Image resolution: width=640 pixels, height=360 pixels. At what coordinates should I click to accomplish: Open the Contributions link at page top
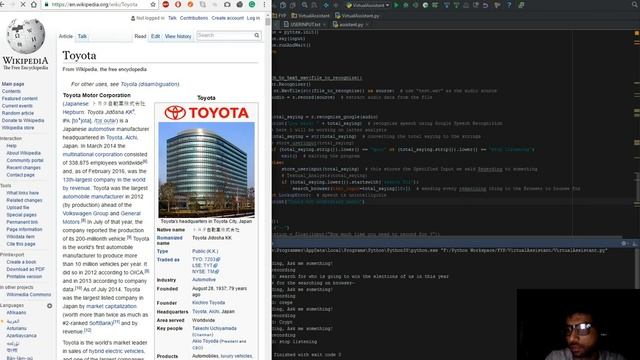tap(194, 18)
